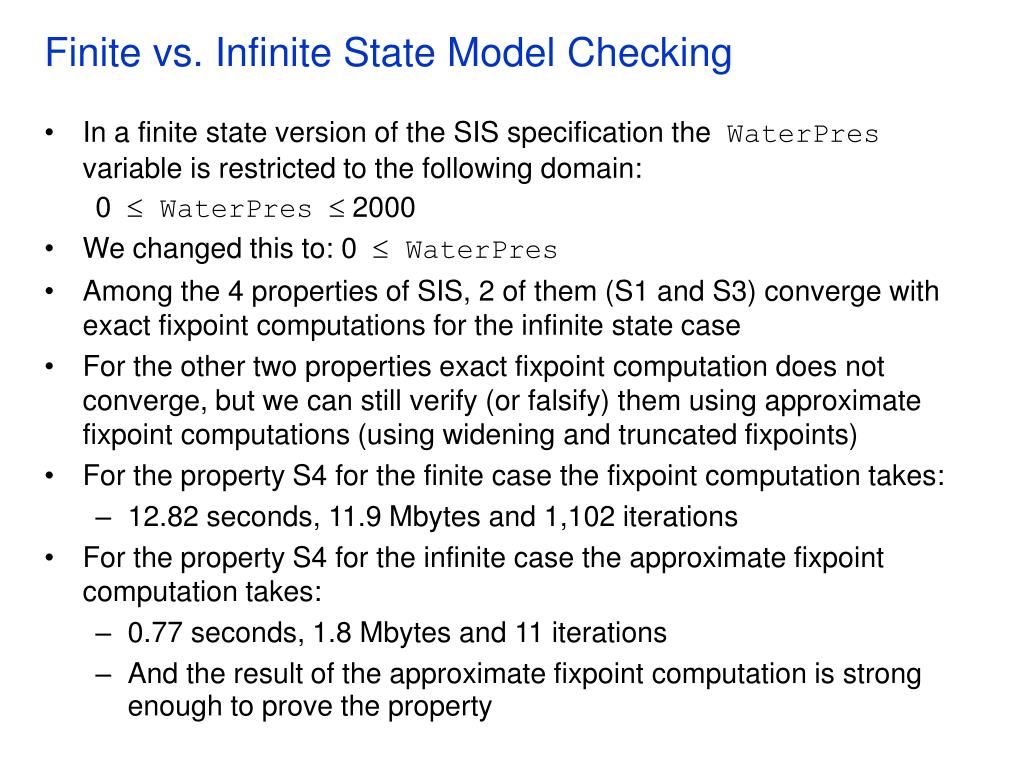Image resolution: width=1024 pixels, height=768 pixels.
Task: Click the text 'We changed this to:'
Action: pos(208,249)
